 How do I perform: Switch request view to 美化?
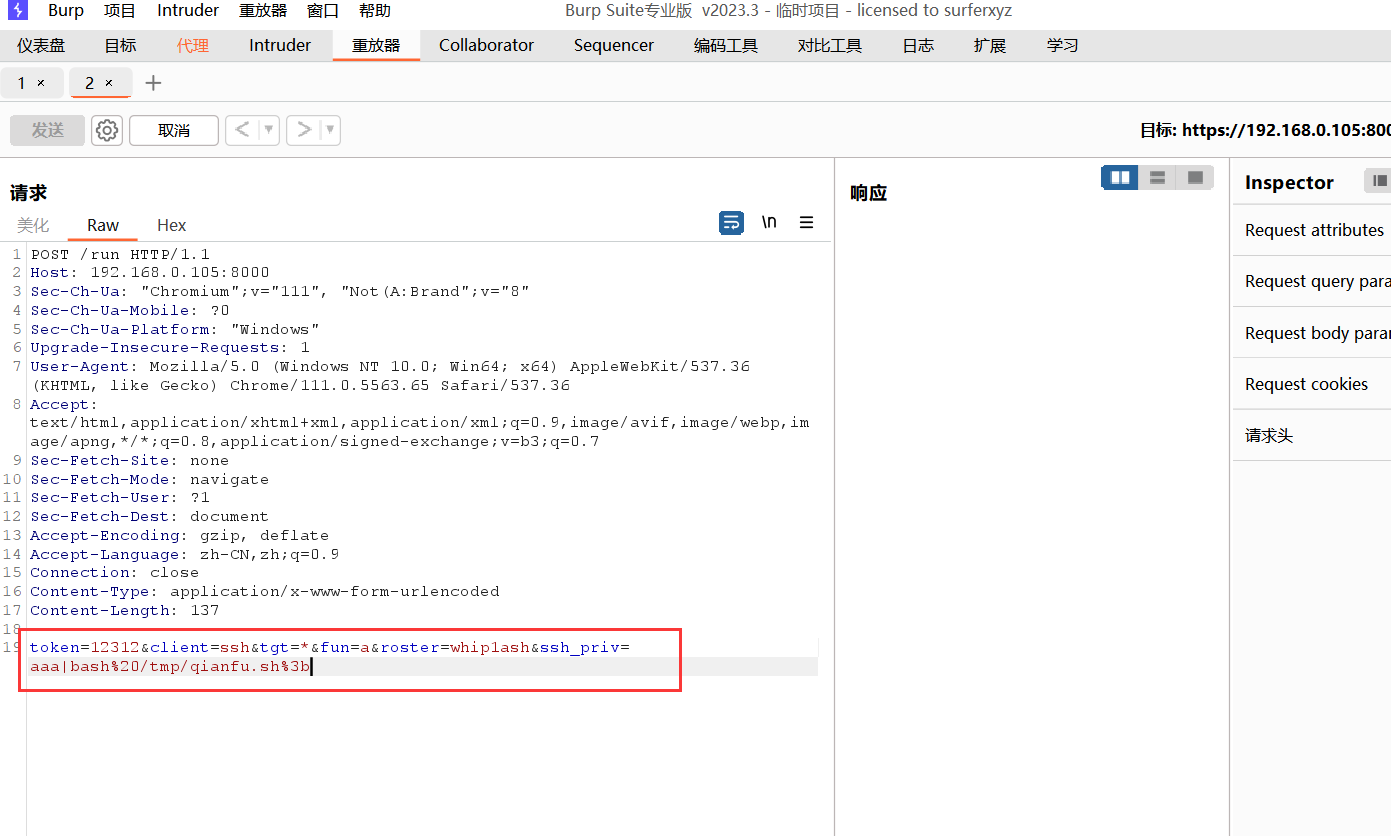[33, 225]
